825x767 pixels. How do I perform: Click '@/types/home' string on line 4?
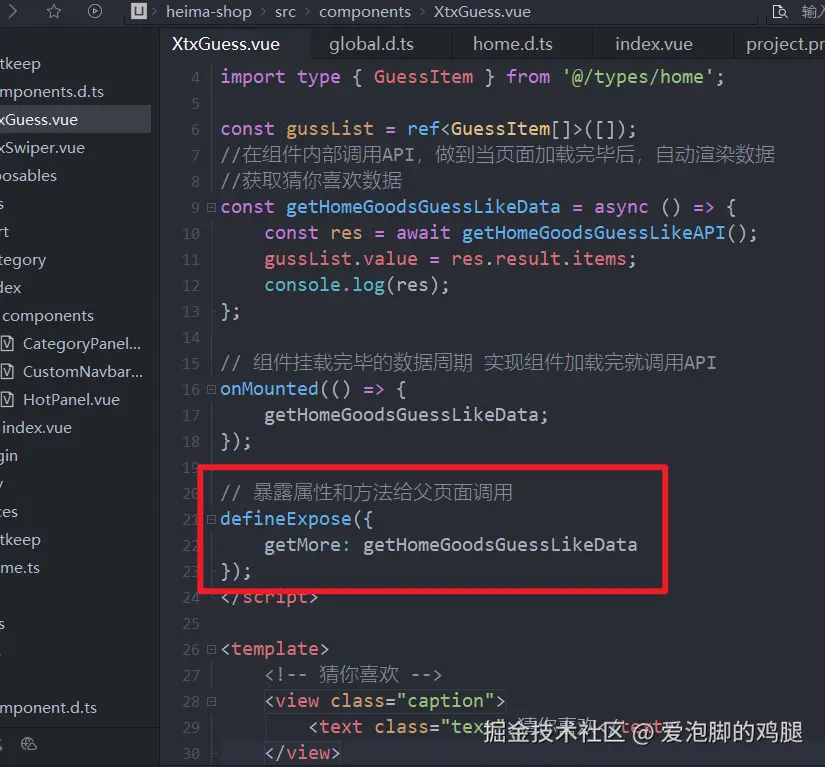638,77
